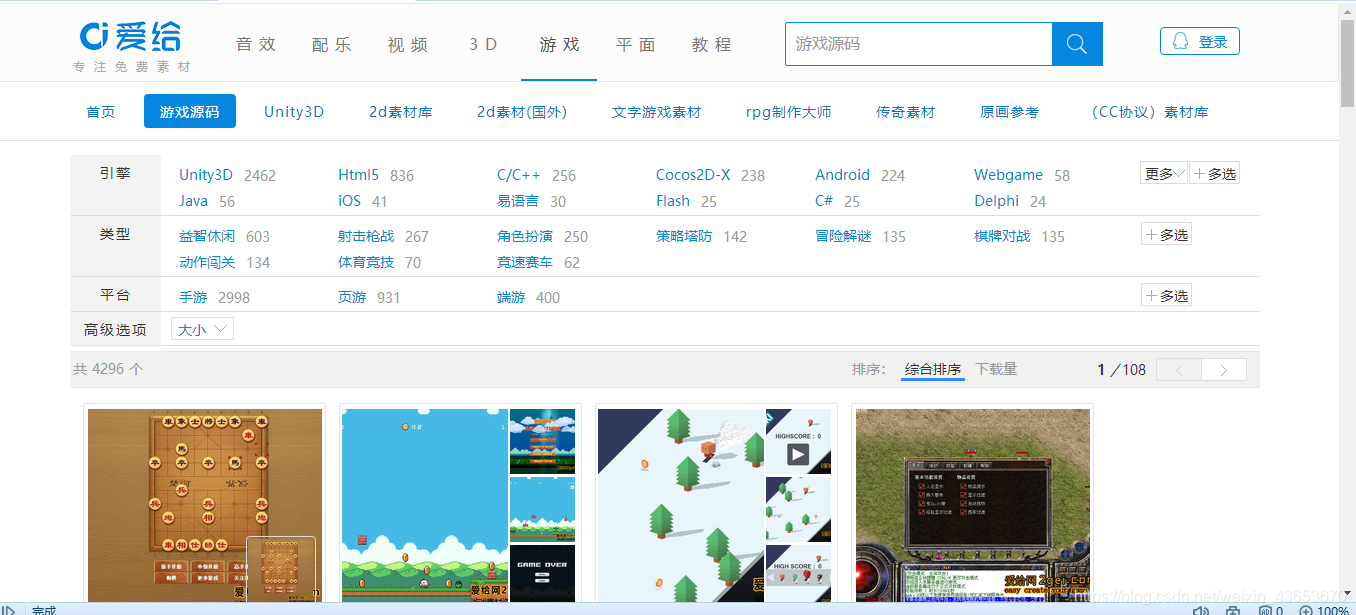
Task: Open the 2d素材(国外) tab
Action: point(522,112)
